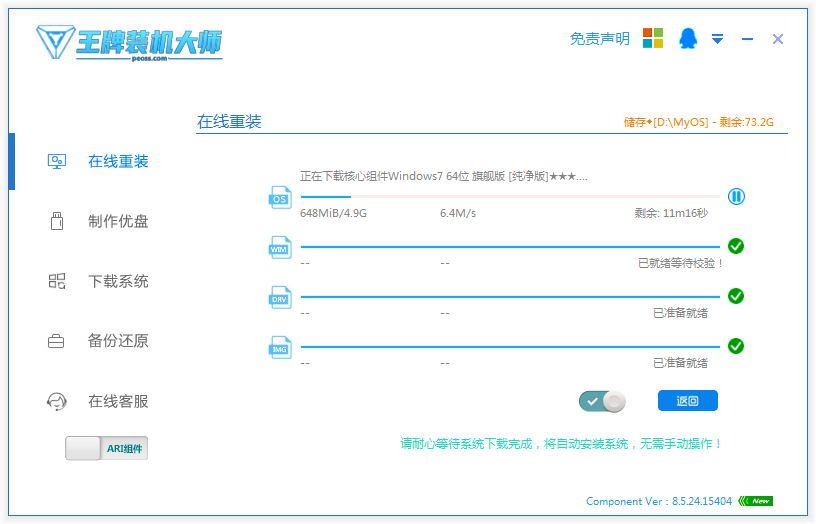
Task: Click the WIM component progress bar
Action: click(x=510, y=247)
